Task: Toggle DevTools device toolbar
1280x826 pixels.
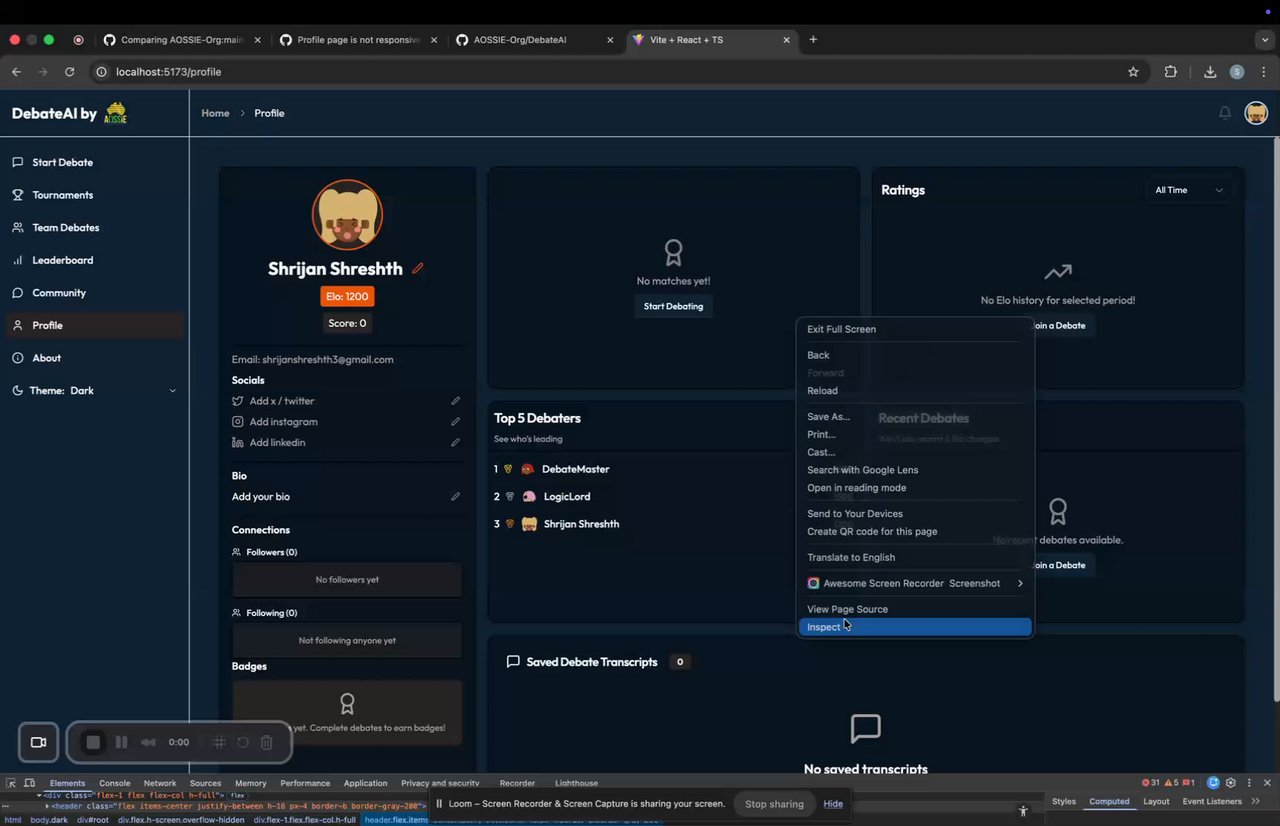Action: 30,783
